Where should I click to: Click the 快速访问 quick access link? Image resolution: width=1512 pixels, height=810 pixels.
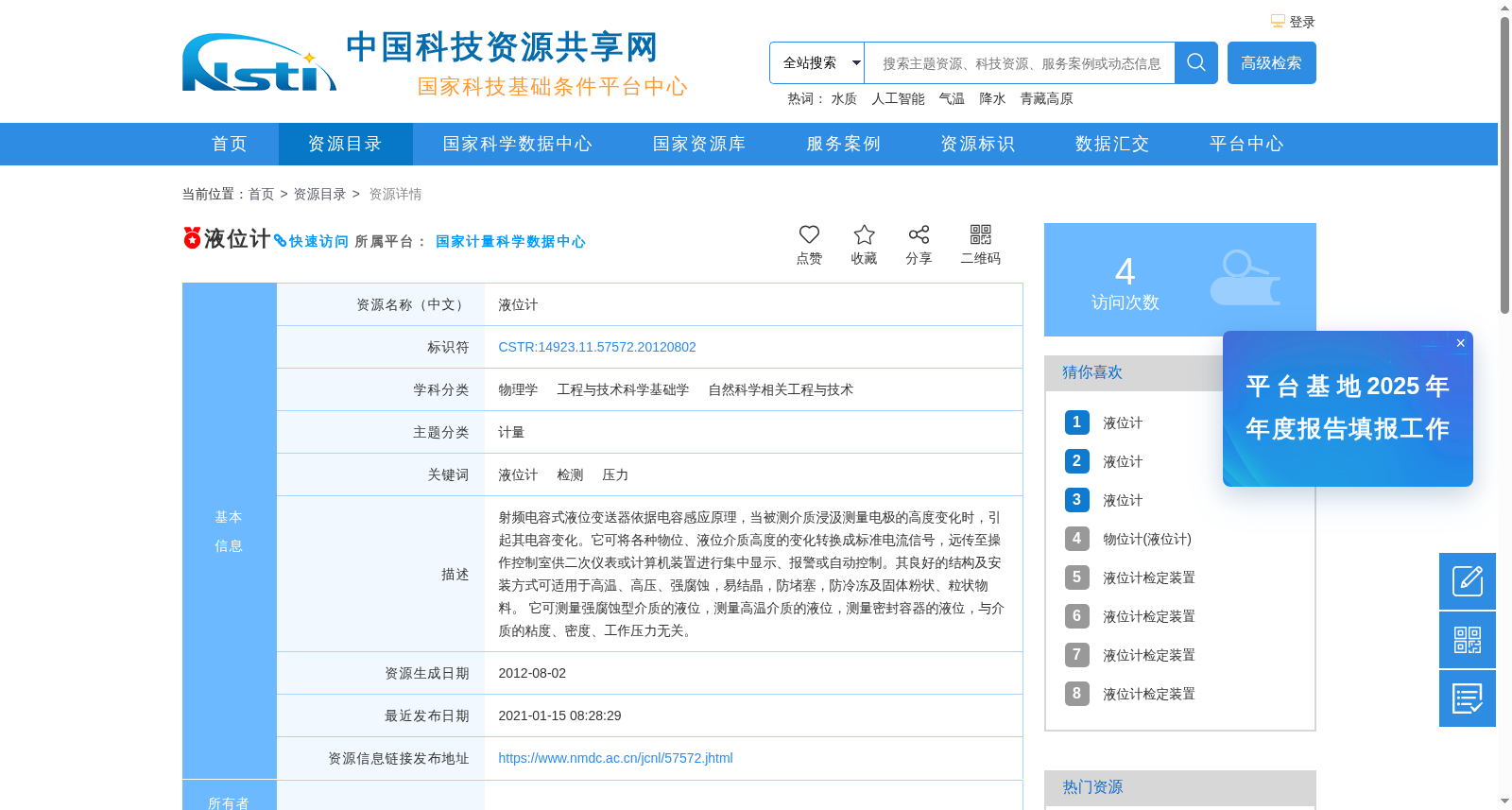point(318,241)
